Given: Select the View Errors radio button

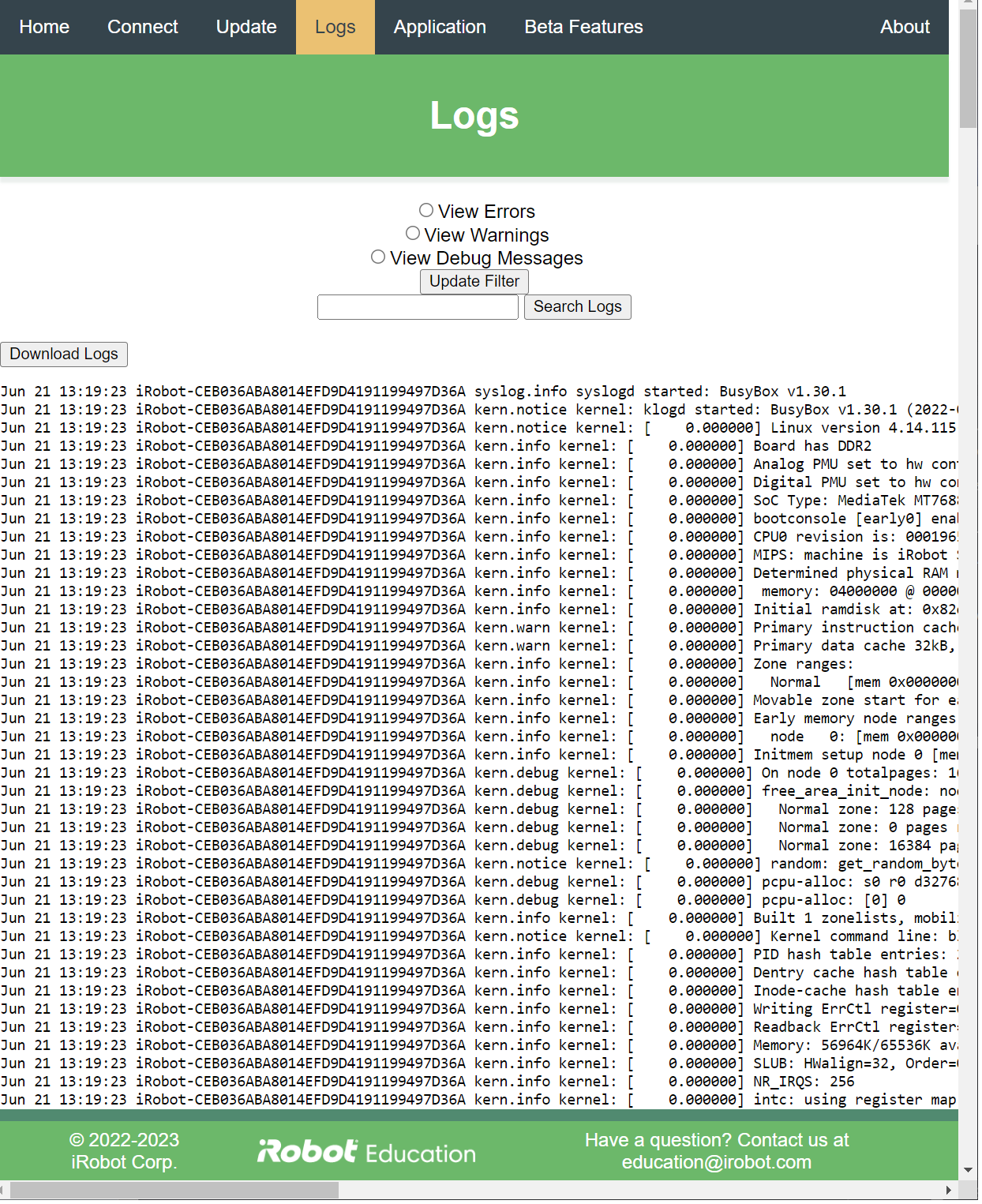Looking at the screenshot, I should (x=426, y=210).
